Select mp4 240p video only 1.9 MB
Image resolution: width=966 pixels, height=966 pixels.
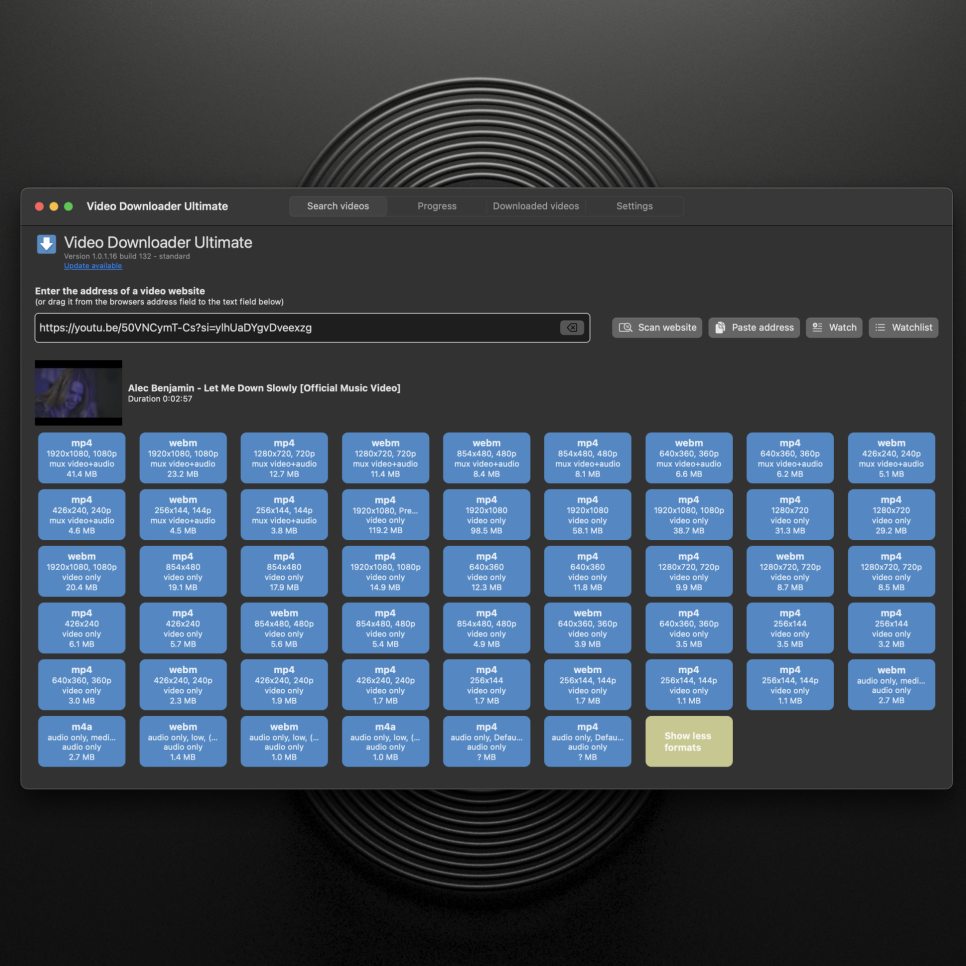click(284, 684)
